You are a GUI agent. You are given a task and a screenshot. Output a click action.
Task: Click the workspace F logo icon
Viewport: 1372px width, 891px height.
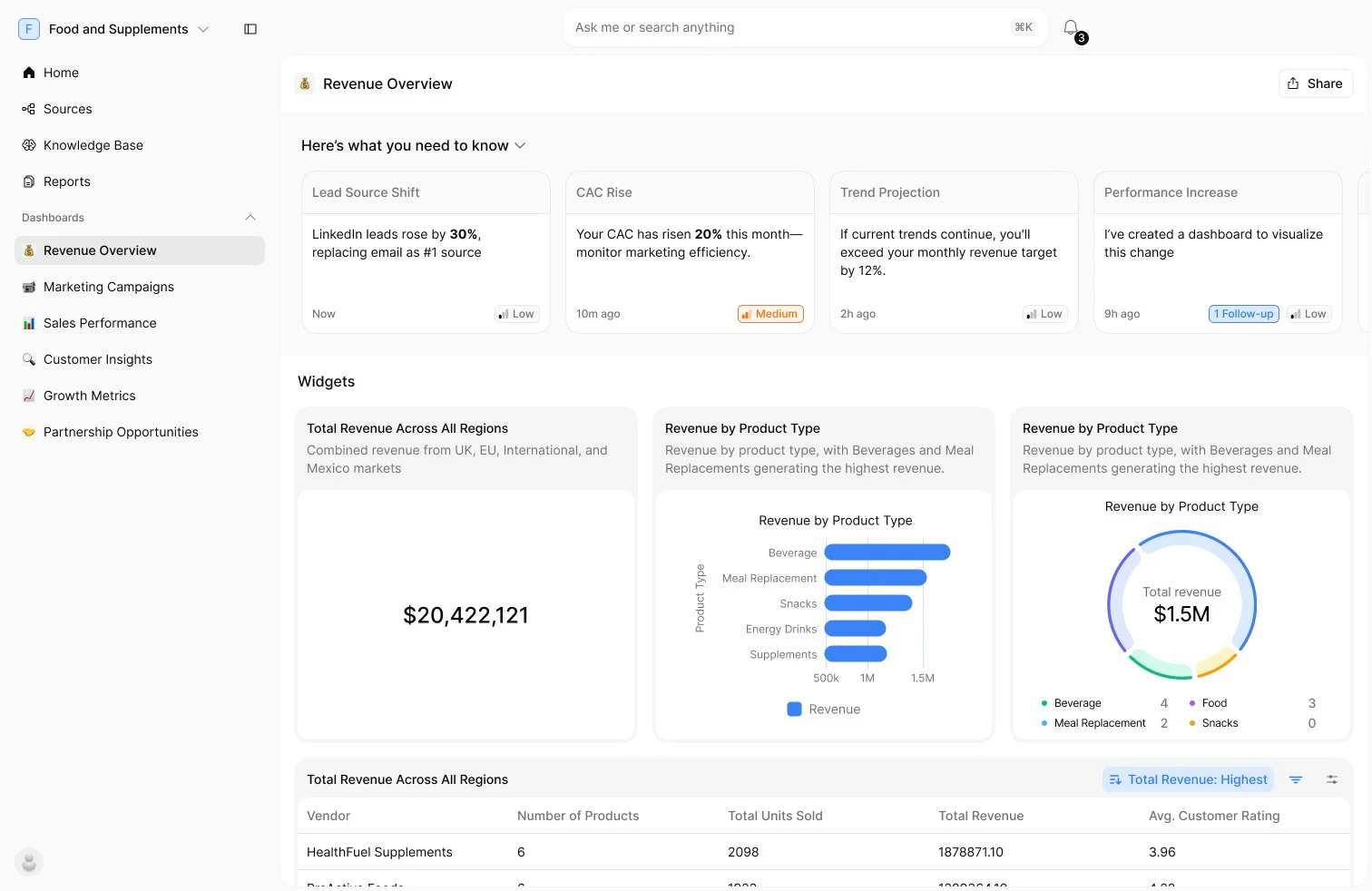tap(29, 29)
